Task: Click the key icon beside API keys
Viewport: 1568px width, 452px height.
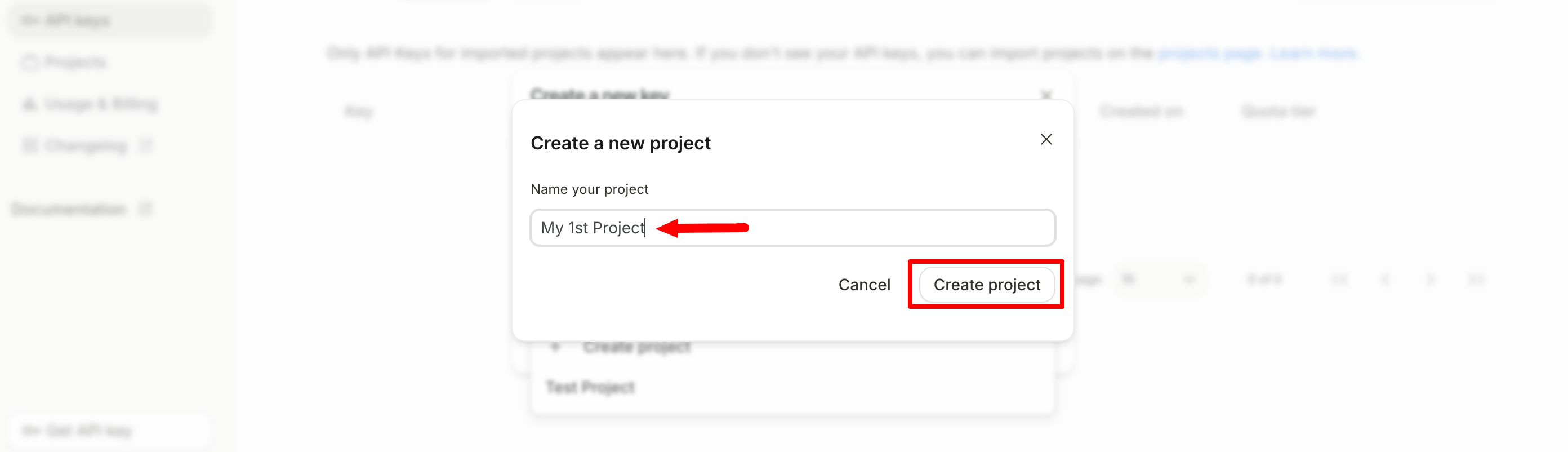Action: click(30, 21)
